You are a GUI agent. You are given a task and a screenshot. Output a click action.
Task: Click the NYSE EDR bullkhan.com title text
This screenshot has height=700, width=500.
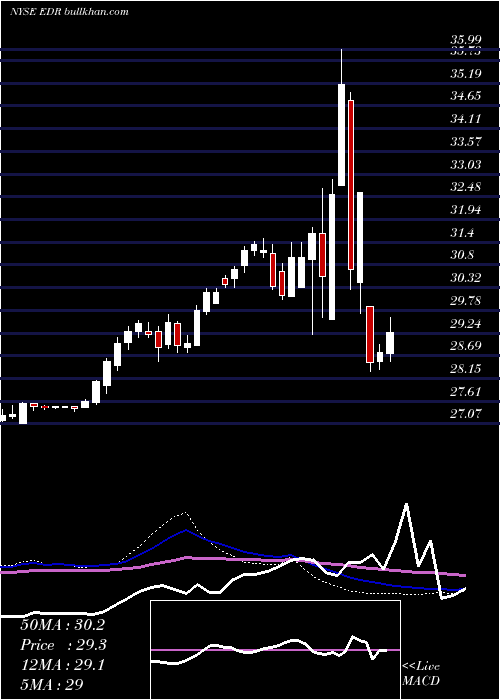coord(69,11)
